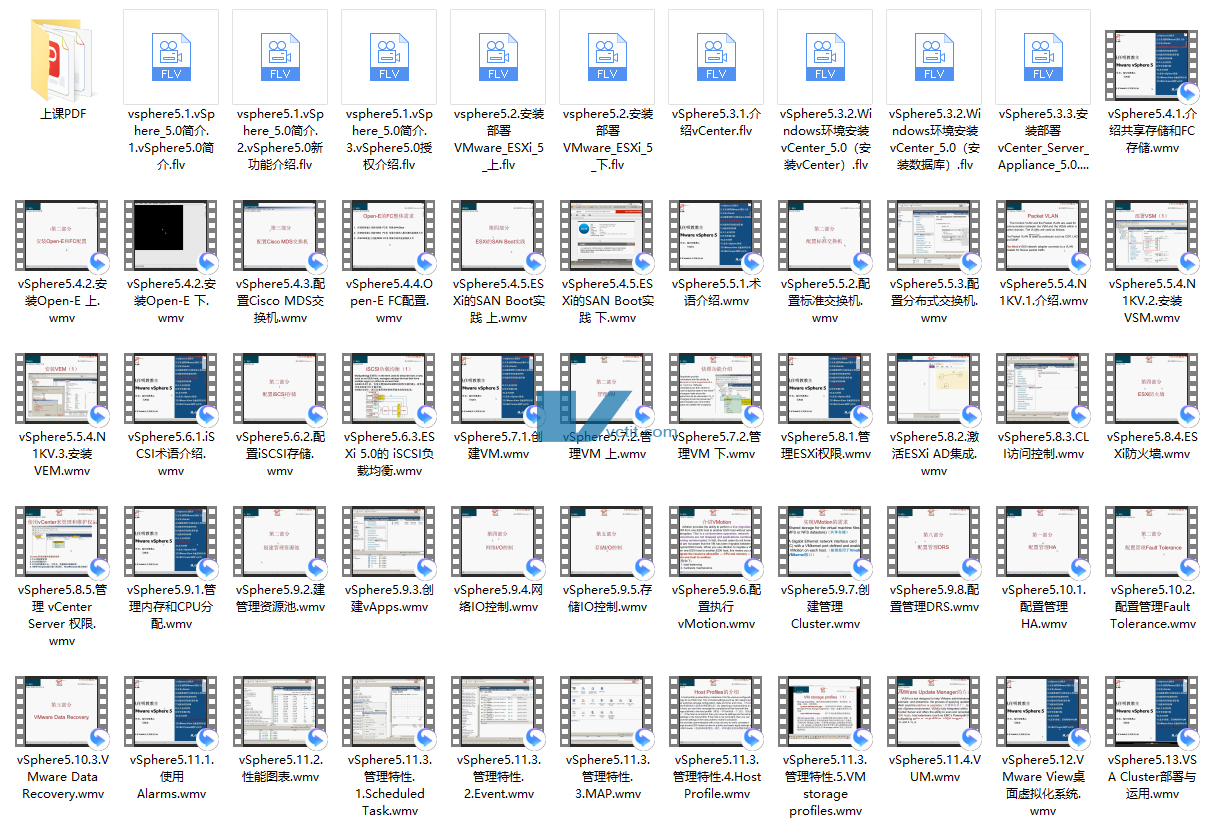The image size is (1216, 832).
Task: Select vSphere5.0新功能介绍.flv file icon
Action: pyautogui.click(x=280, y=56)
